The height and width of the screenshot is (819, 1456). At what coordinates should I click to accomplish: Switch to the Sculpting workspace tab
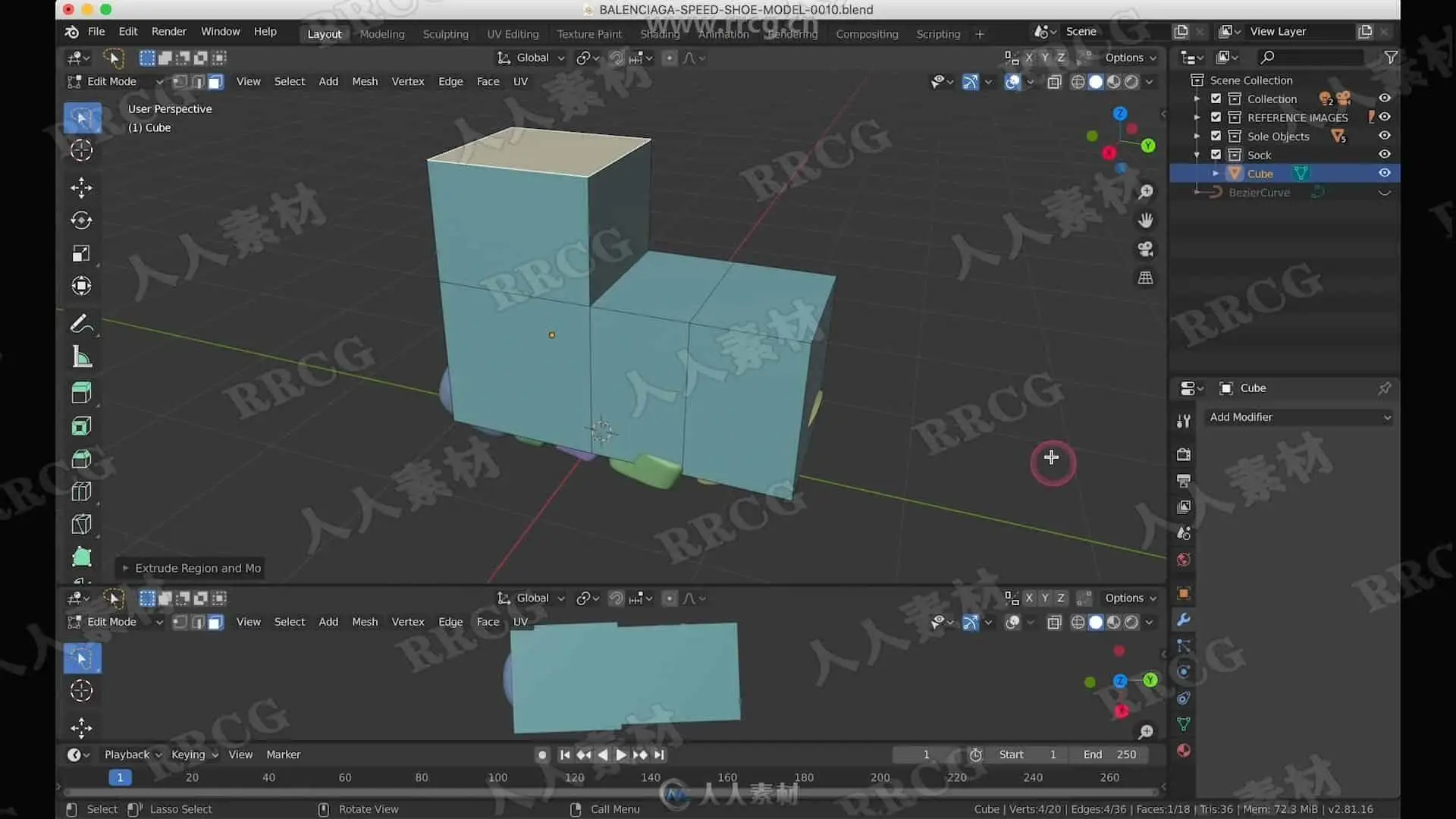coord(445,34)
